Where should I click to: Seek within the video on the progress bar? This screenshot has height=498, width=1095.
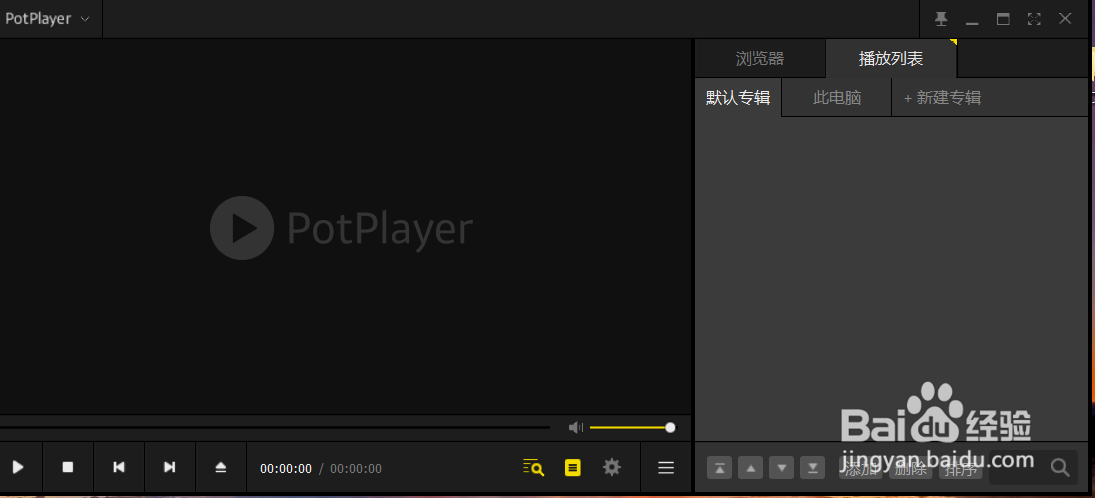[274, 427]
